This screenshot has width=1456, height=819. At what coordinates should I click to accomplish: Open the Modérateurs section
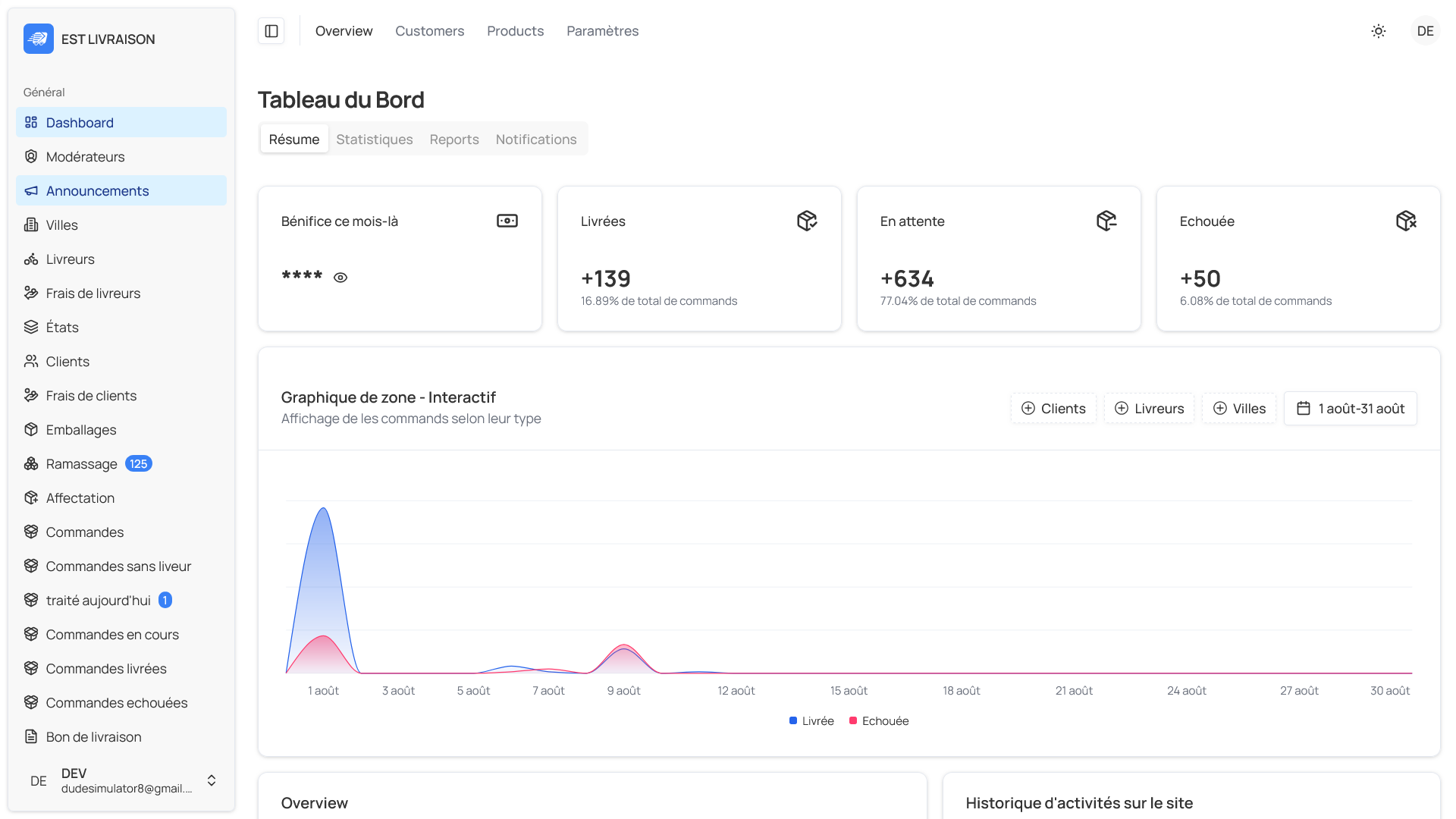(x=86, y=156)
